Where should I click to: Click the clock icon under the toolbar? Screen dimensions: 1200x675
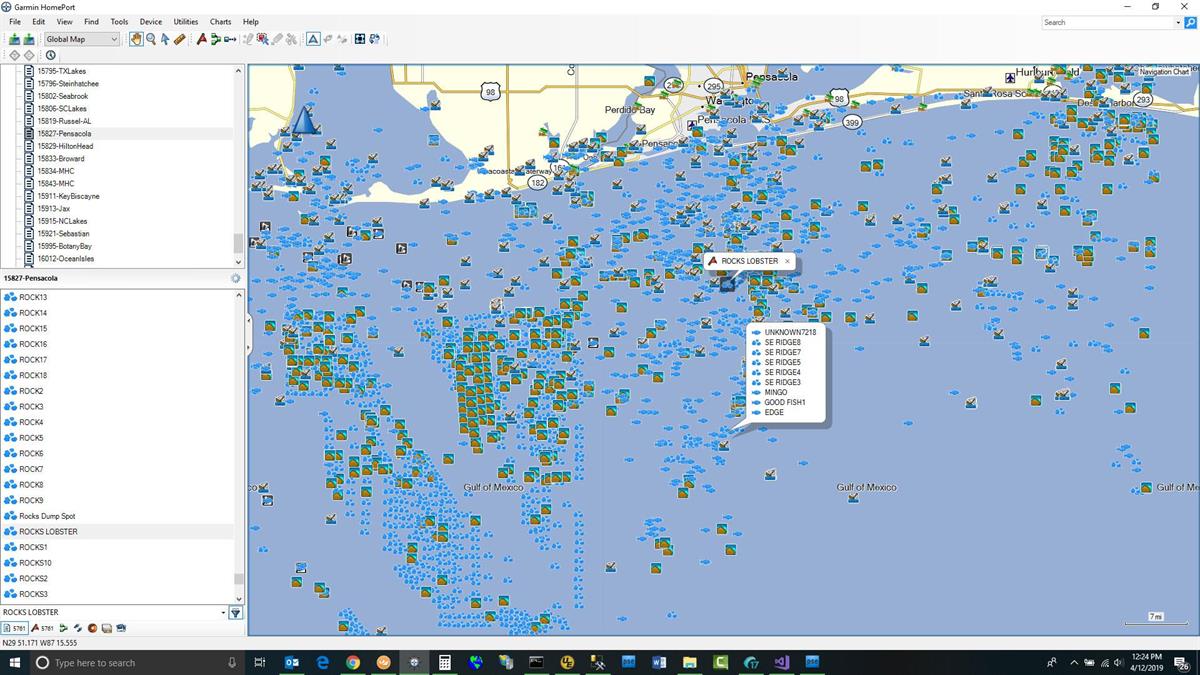click(50, 55)
